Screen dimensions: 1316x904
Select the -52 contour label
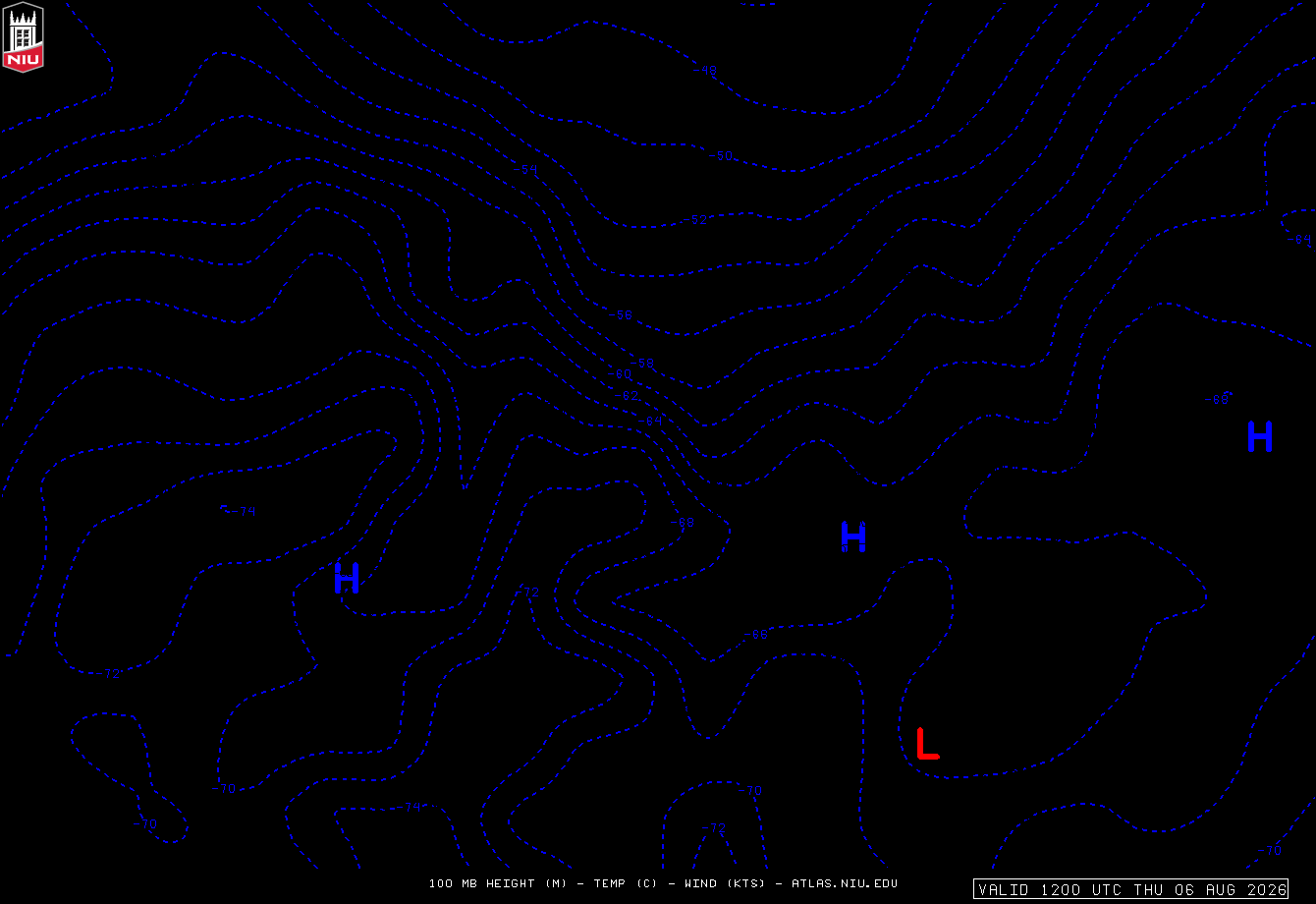point(694,220)
